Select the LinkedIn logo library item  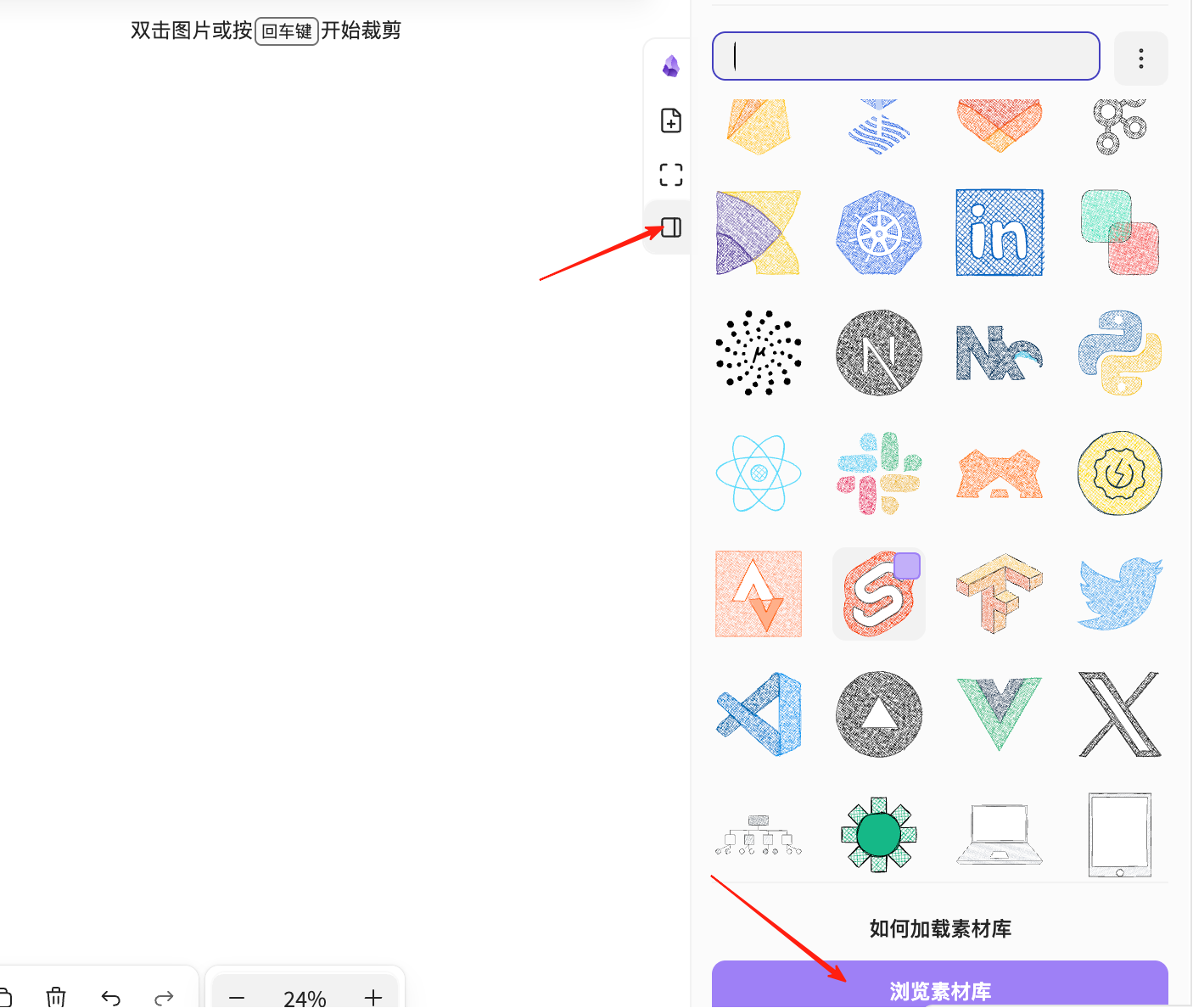pos(1000,232)
